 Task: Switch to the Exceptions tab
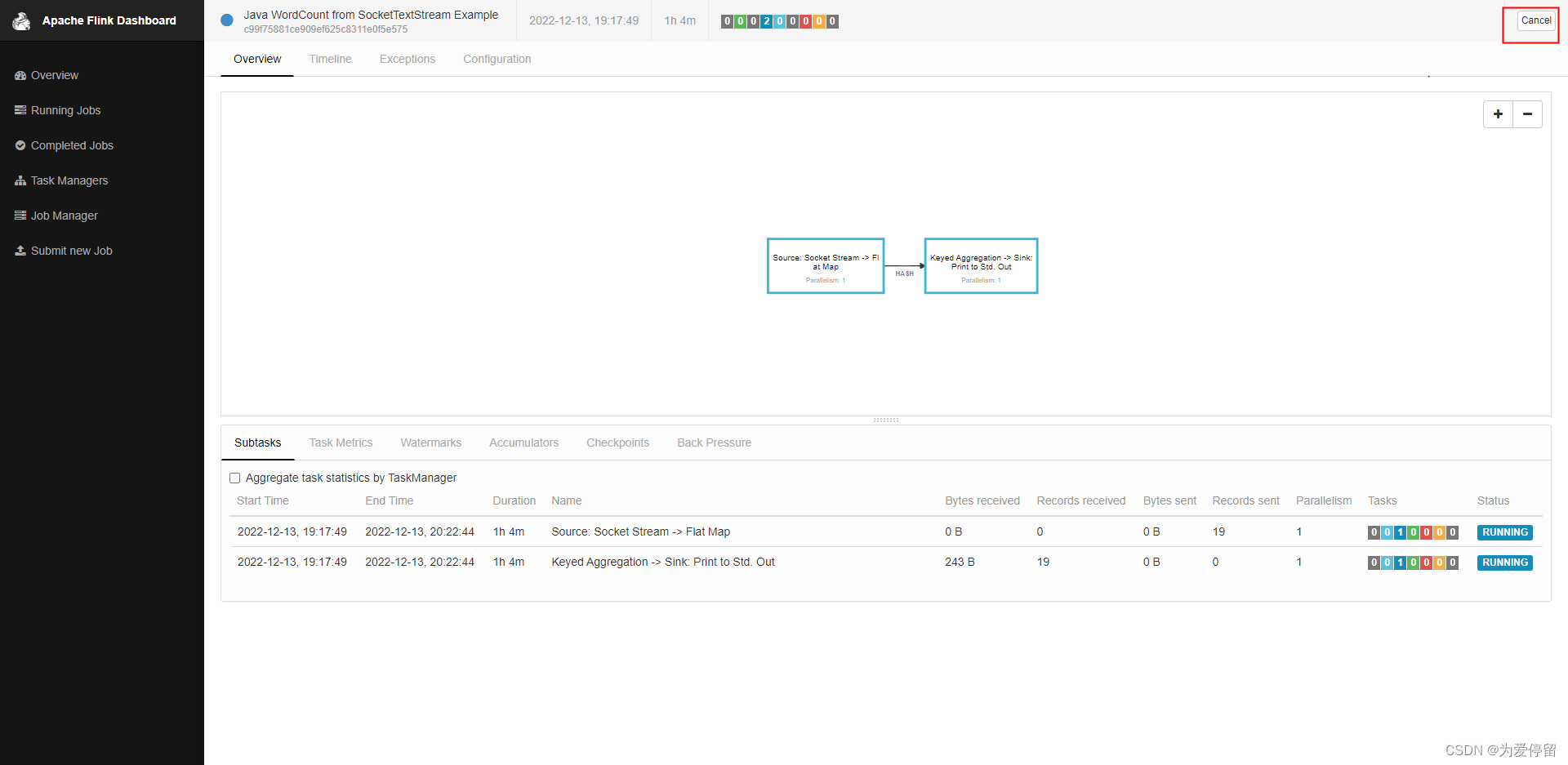(x=408, y=59)
